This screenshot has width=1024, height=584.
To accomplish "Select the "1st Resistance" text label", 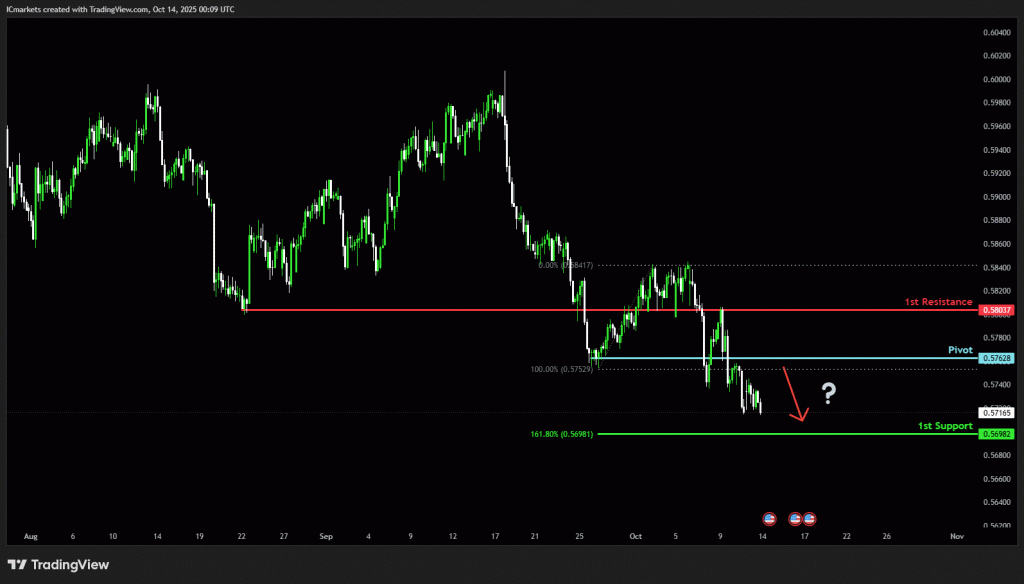I will point(937,301).
